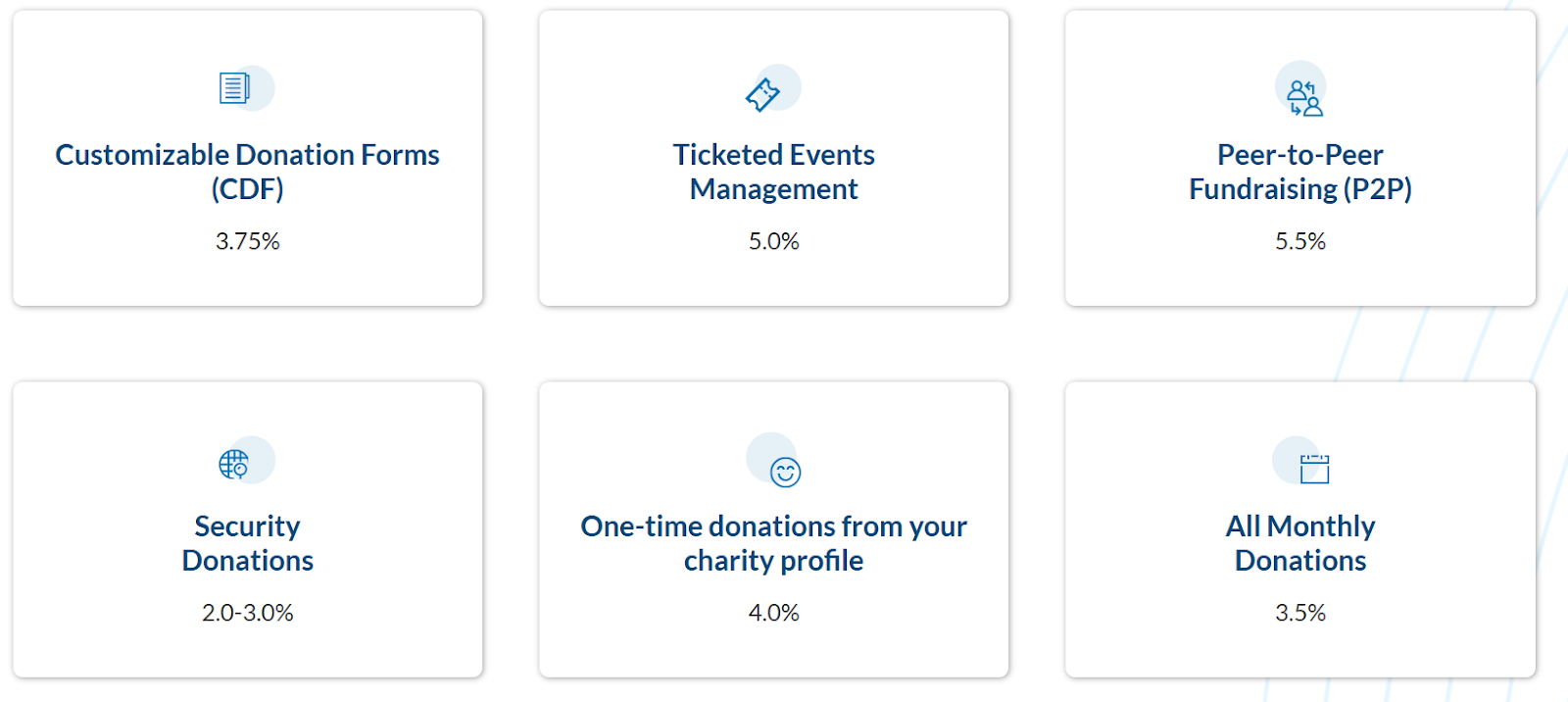The height and width of the screenshot is (702, 1568).
Task: Click the 5.0% rate under Ticketed Events
Action: (x=773, y=241)
